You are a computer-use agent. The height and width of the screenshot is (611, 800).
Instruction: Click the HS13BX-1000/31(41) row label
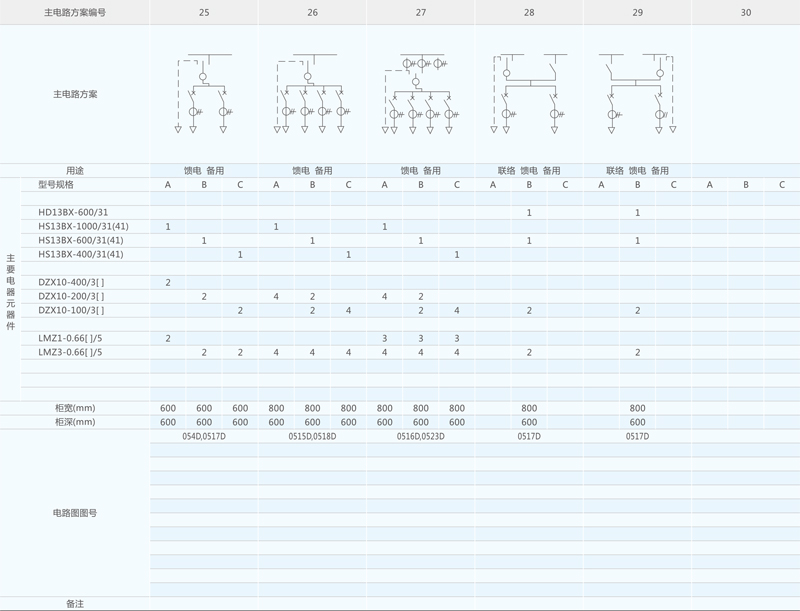83,227
